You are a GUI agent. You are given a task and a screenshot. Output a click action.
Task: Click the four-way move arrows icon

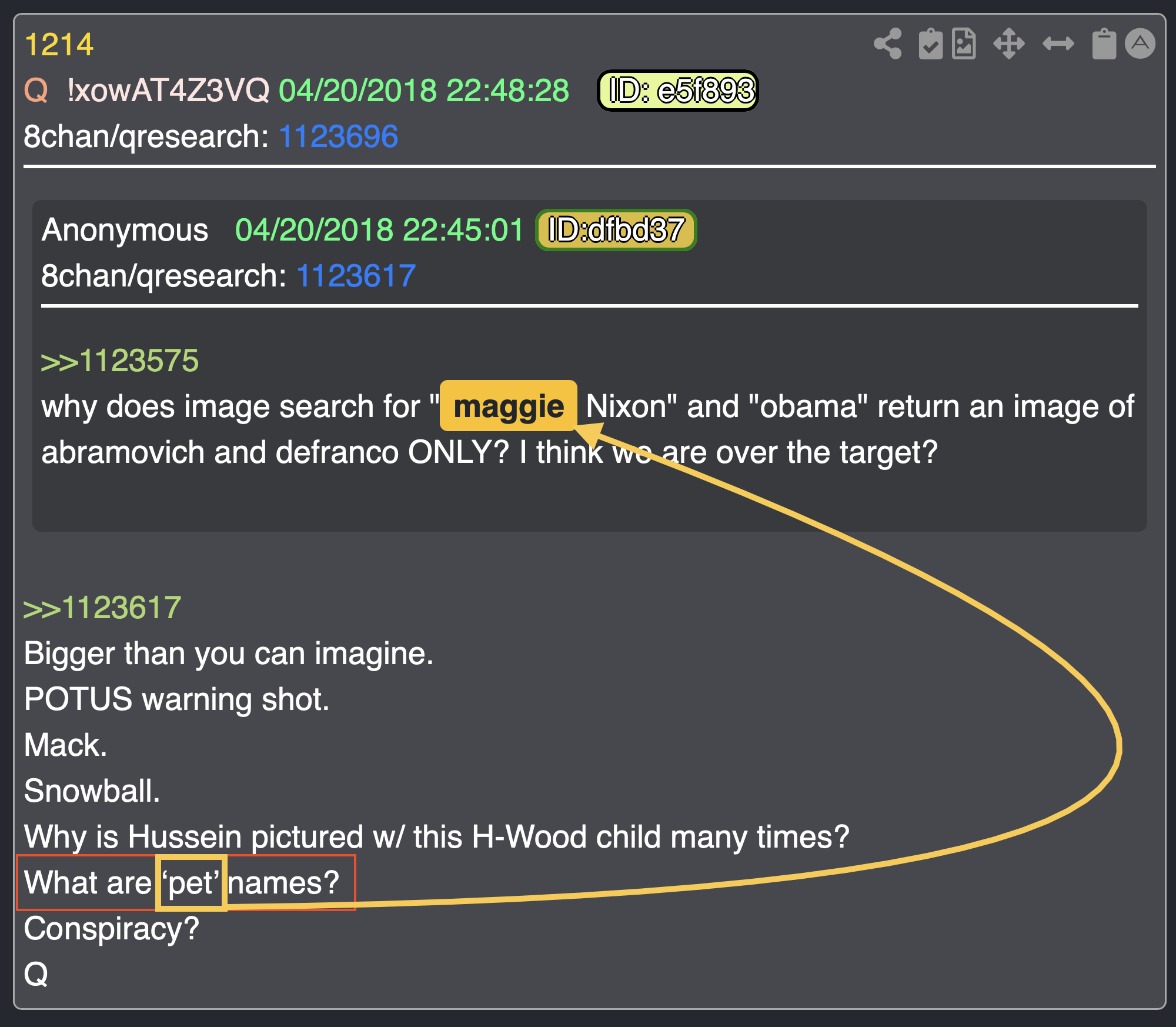(1009, 44)
